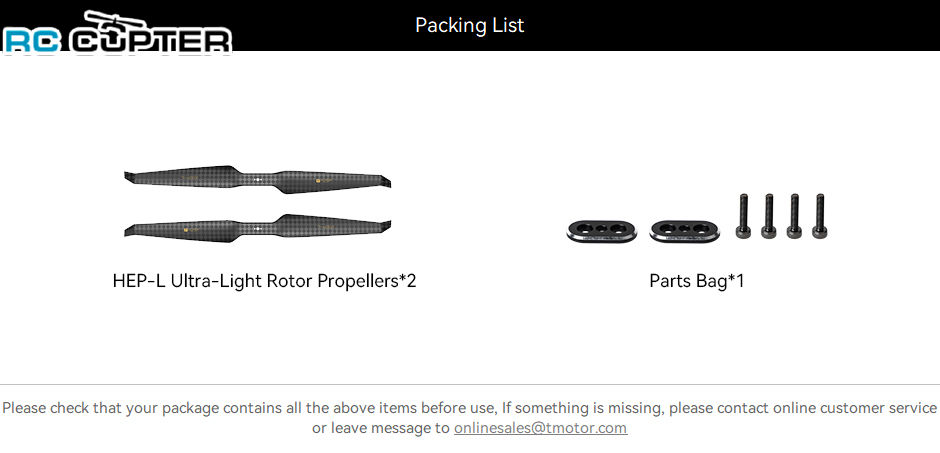The height and width of the screenshot is (453, 940).
Task: Click the right black mounting plate
Action: point(684,230)
